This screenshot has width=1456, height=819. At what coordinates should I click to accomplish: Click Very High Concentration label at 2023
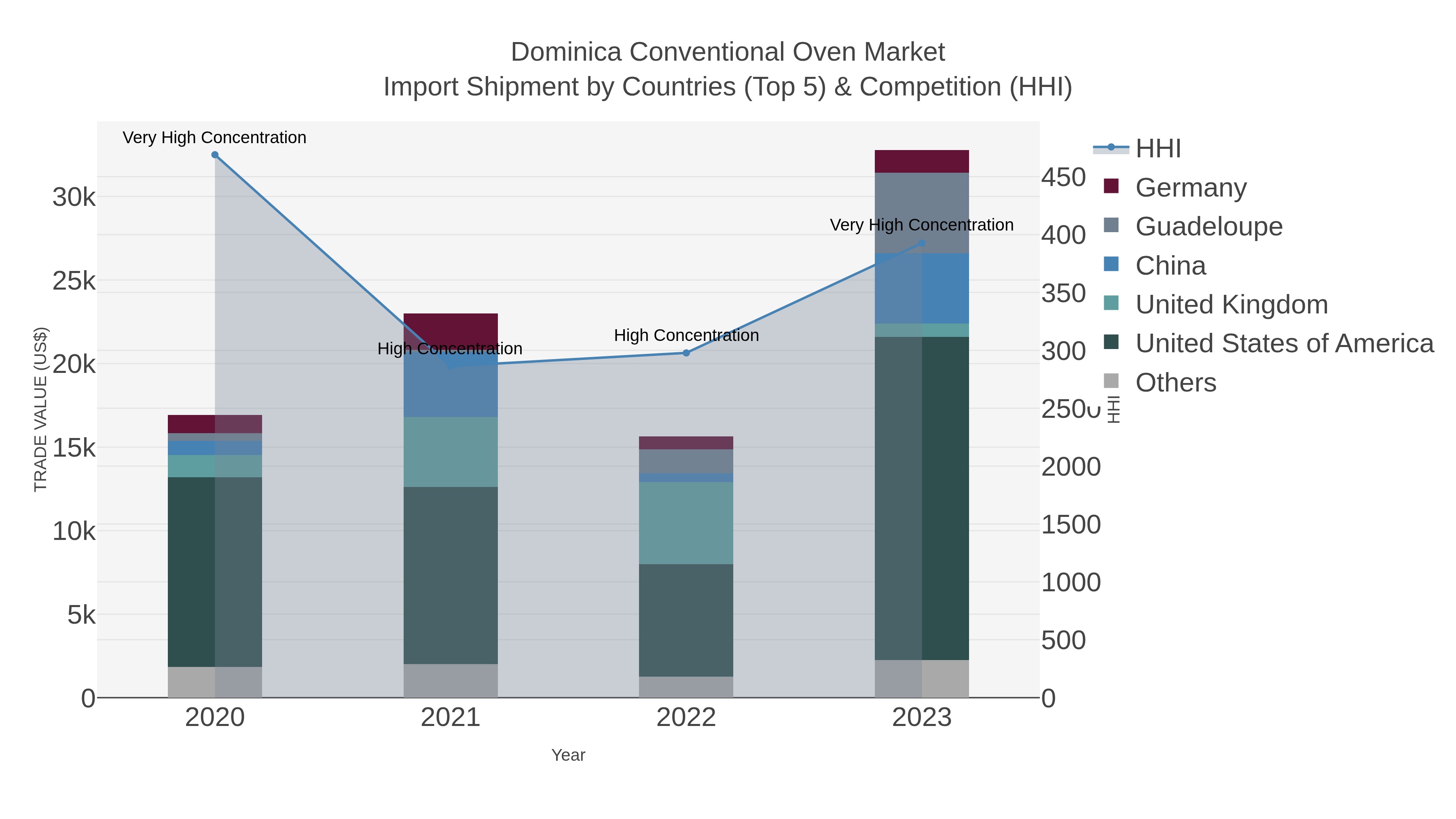922,225
